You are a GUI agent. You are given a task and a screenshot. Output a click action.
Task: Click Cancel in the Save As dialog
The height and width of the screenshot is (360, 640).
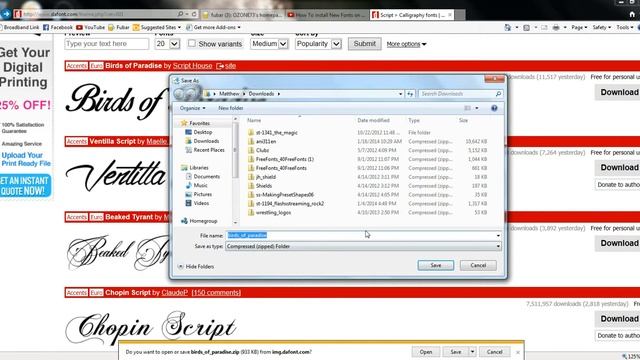tap(478, 265)
